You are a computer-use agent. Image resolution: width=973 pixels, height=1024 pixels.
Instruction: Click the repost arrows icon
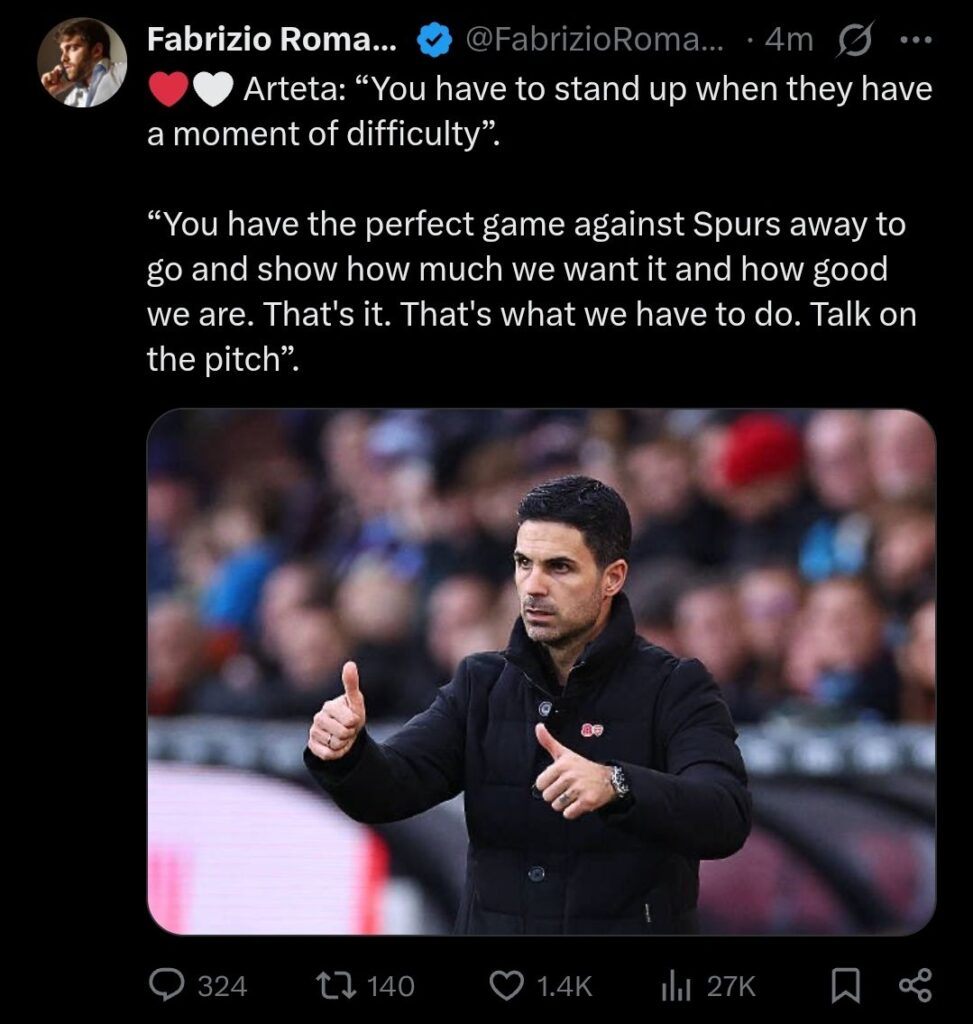332,986
